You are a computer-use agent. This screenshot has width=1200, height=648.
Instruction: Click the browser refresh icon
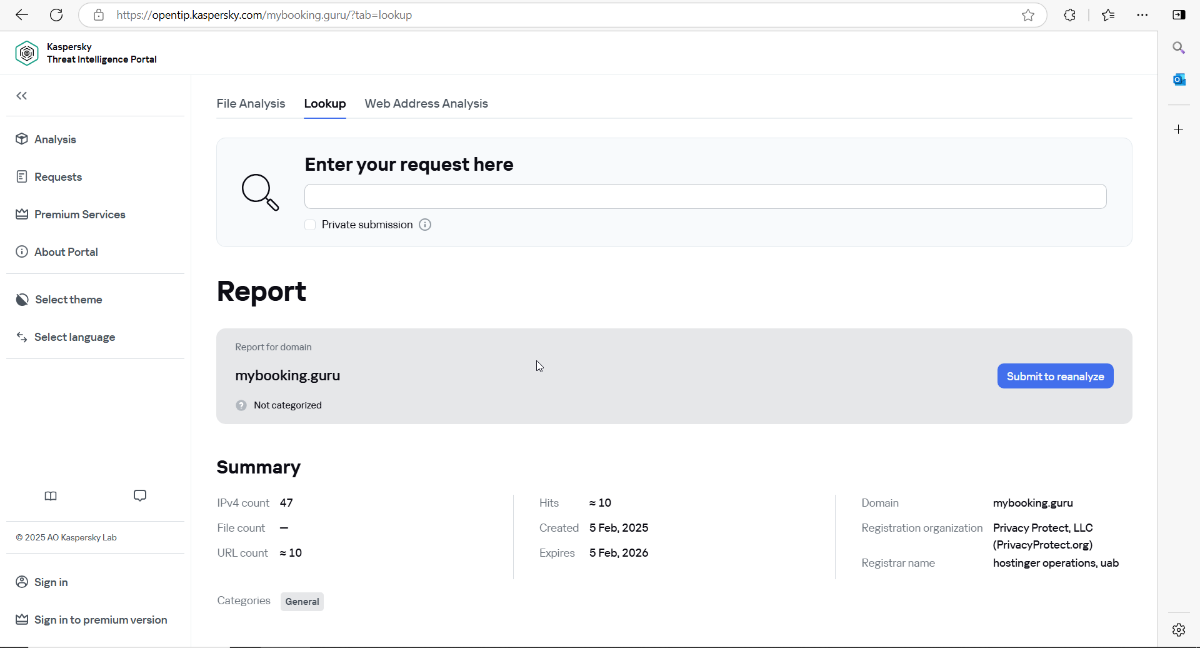(x=56, y=15)
